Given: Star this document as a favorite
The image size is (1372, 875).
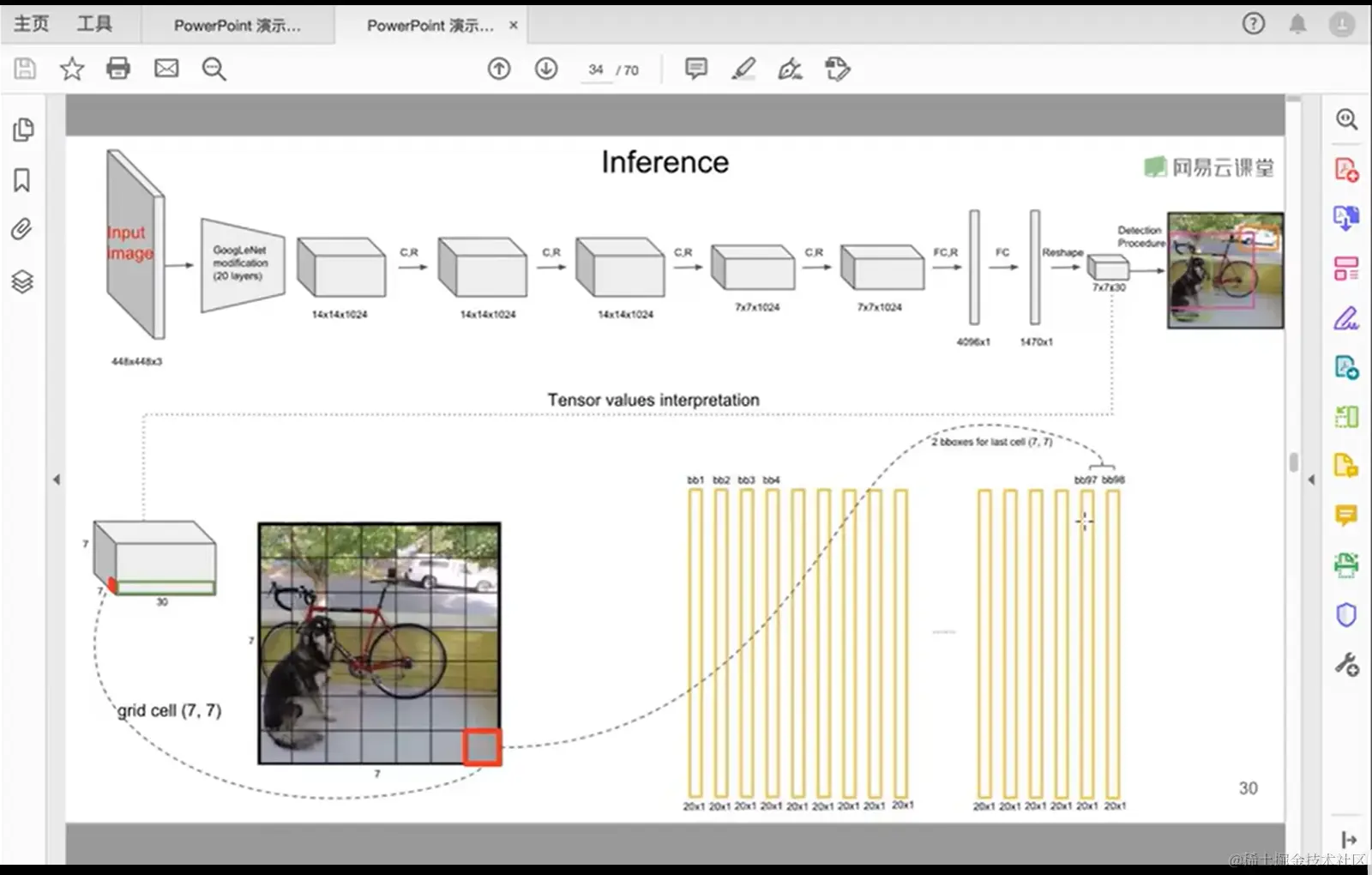Looking at the screenshot, I should point(72,69).
